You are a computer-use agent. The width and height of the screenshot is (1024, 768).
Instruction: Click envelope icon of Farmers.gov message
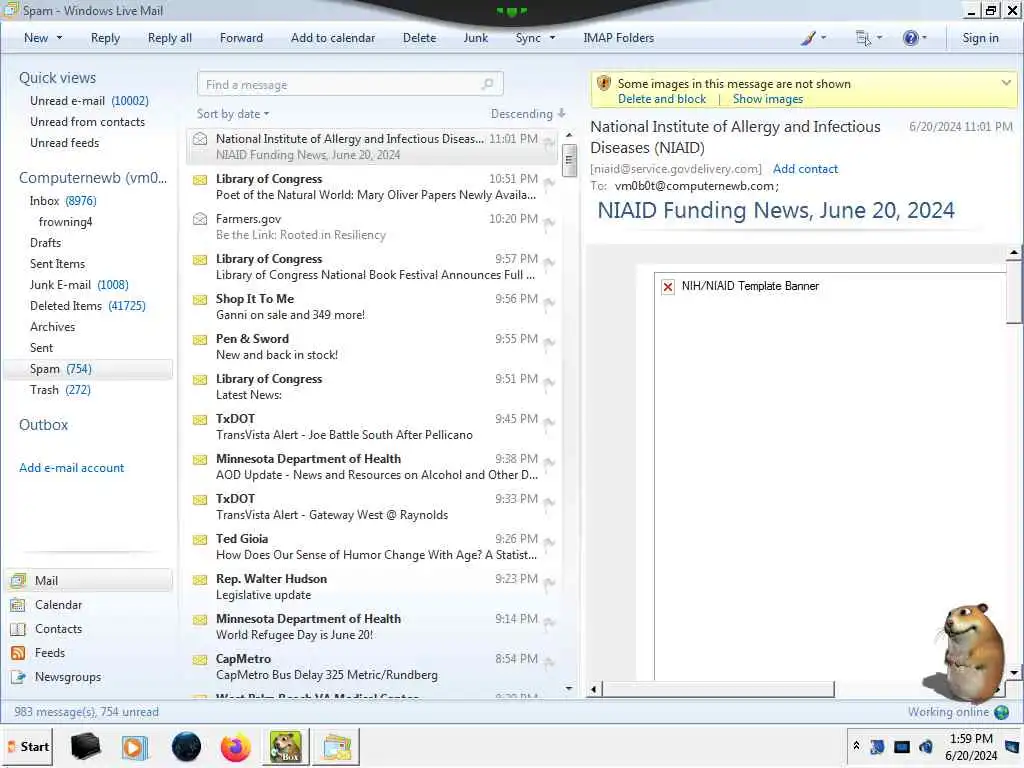click(x=200, y=219)
